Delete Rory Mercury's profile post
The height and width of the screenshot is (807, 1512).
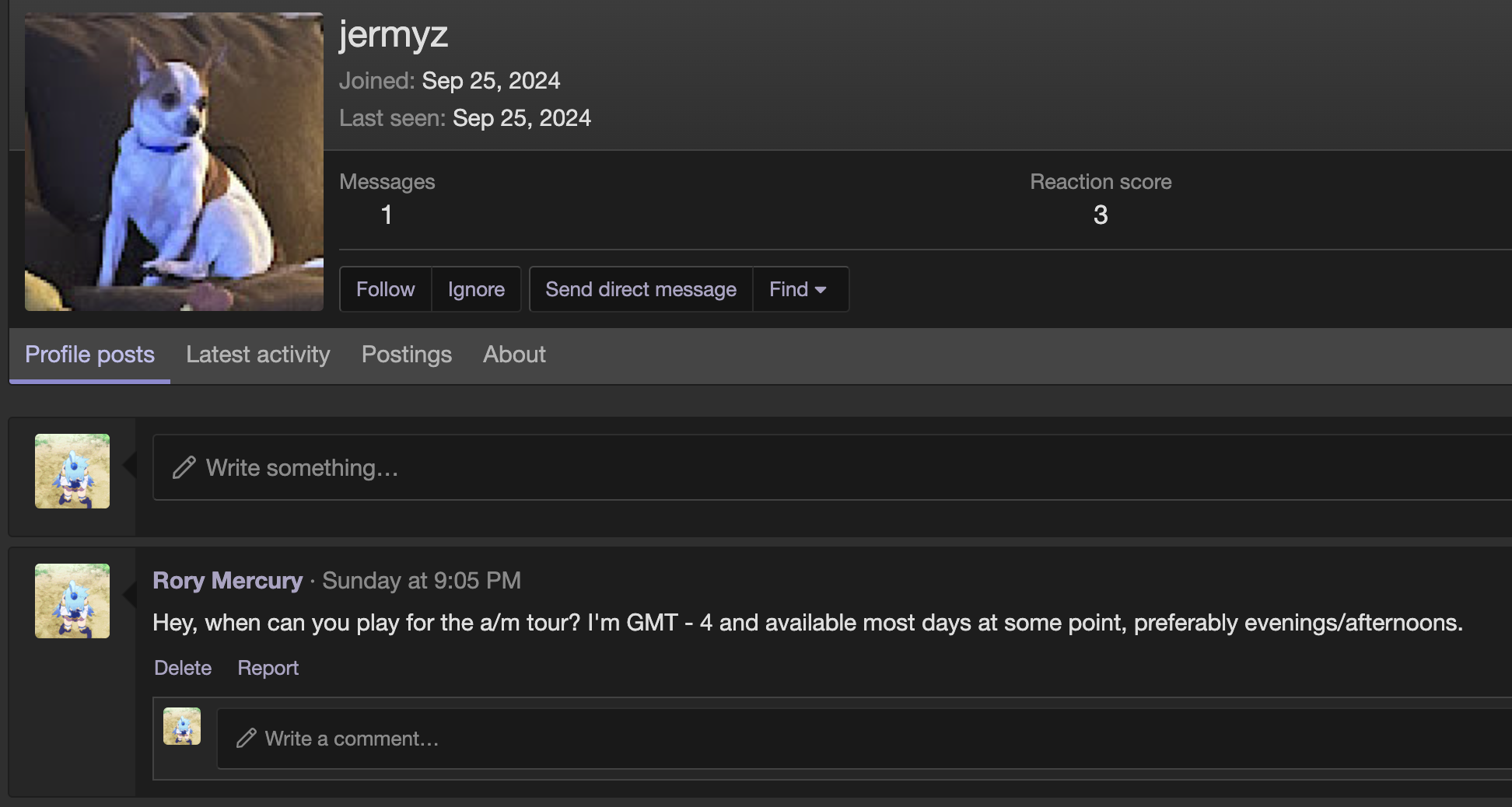(183, 668)
